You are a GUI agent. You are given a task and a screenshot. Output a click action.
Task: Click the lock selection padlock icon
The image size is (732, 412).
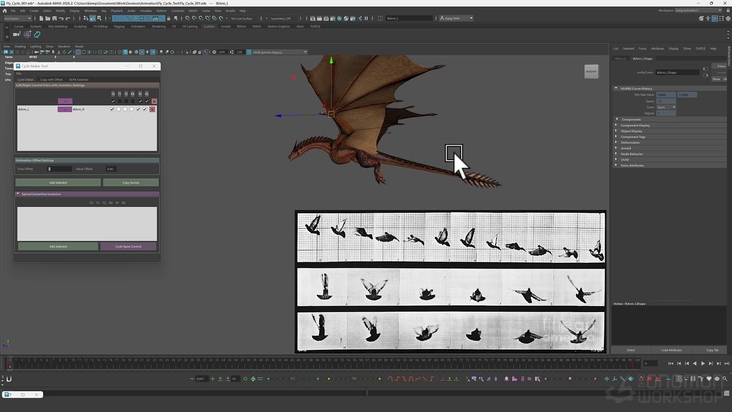pyautogui.click(x=168, y=18)
